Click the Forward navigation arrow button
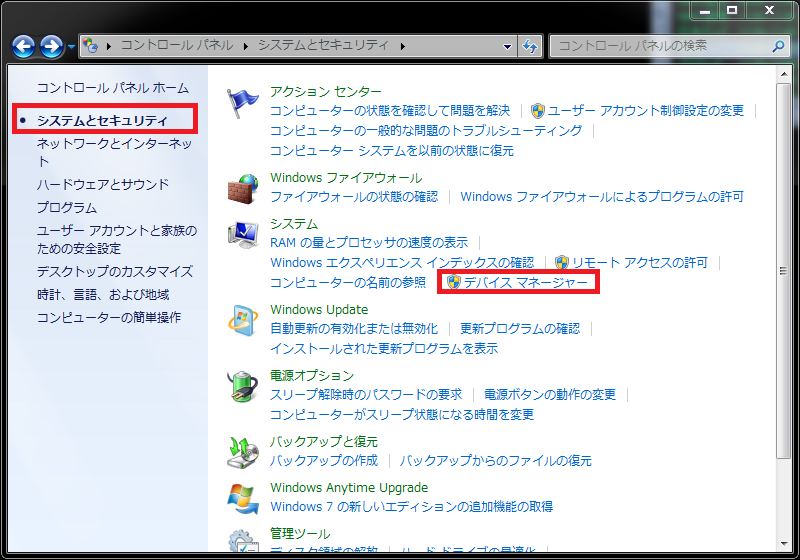The height and width of the screenshot is (560, 800). pyautogui.click(x=52, y=47)
